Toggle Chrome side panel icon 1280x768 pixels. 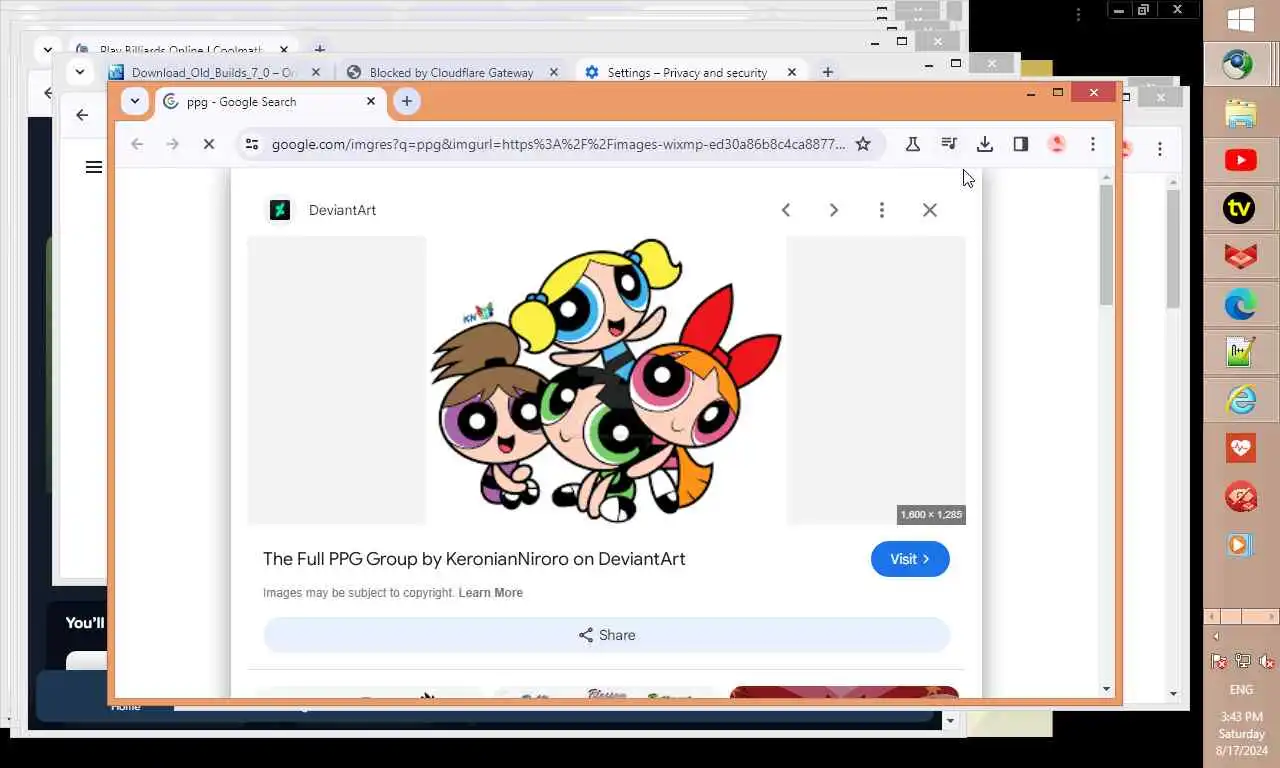1020,144
